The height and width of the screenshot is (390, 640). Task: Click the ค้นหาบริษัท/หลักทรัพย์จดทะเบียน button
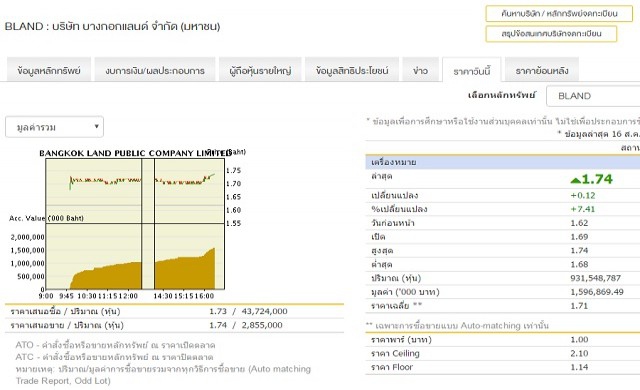click(559, 13)
